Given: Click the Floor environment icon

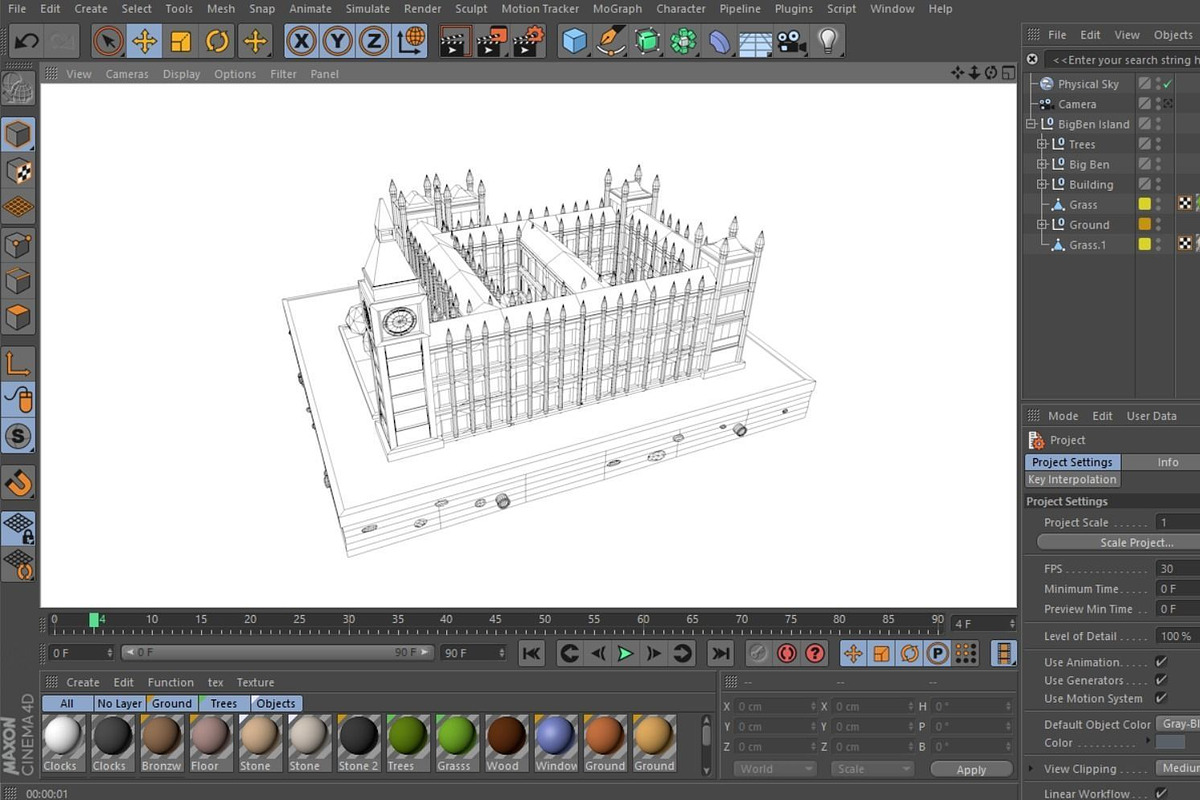Looking at the screenshot, I should [x=755, y=41].
